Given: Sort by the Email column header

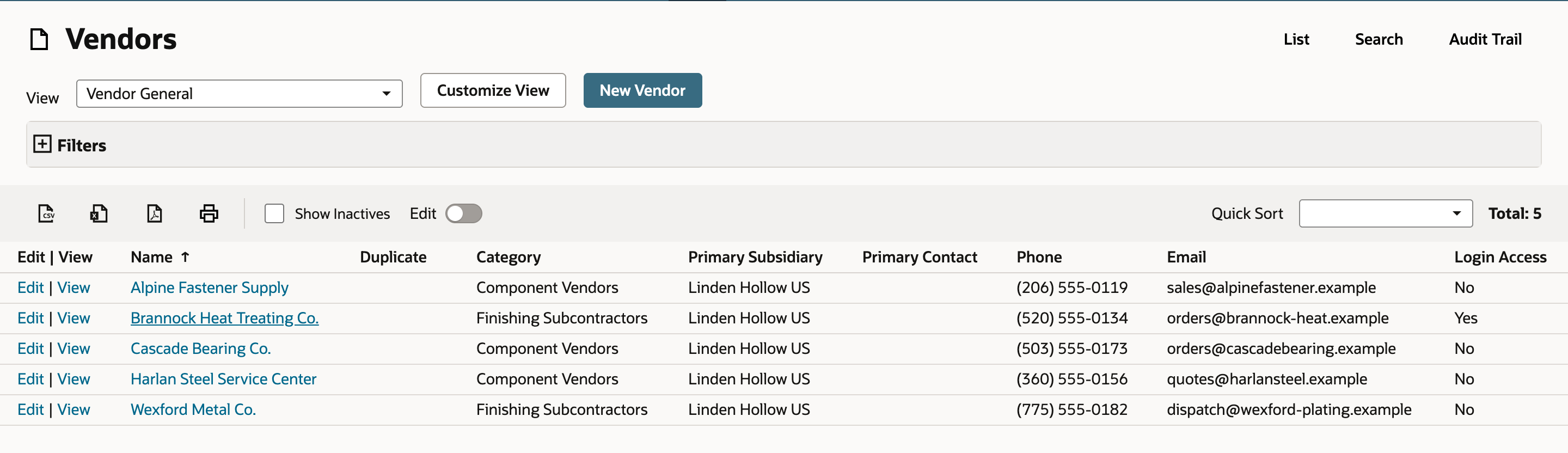Looking at the screenshot, I should (x=1186, y=257).
